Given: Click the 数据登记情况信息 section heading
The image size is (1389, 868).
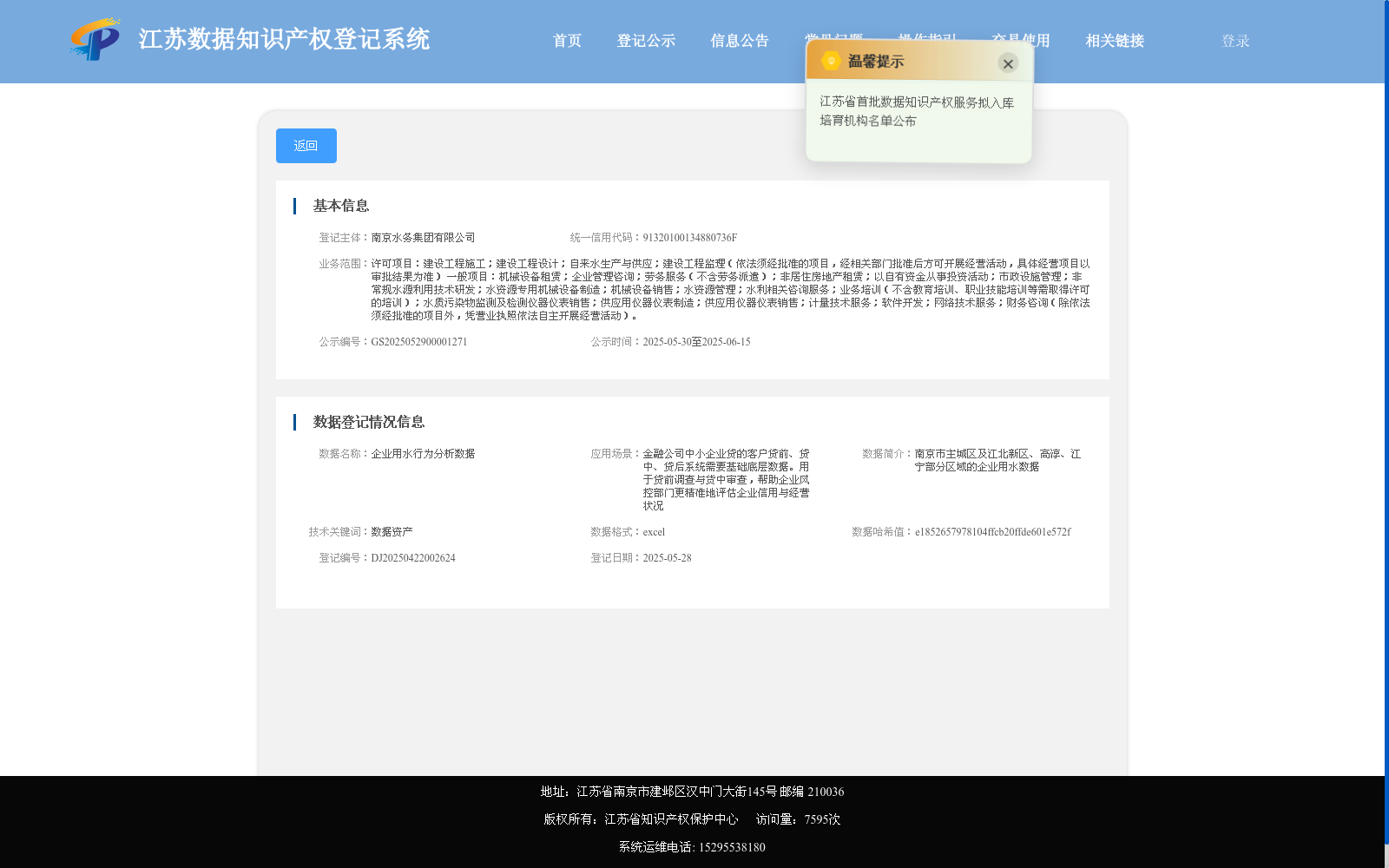Looking at the screenshot, I should tap(369, 422).
